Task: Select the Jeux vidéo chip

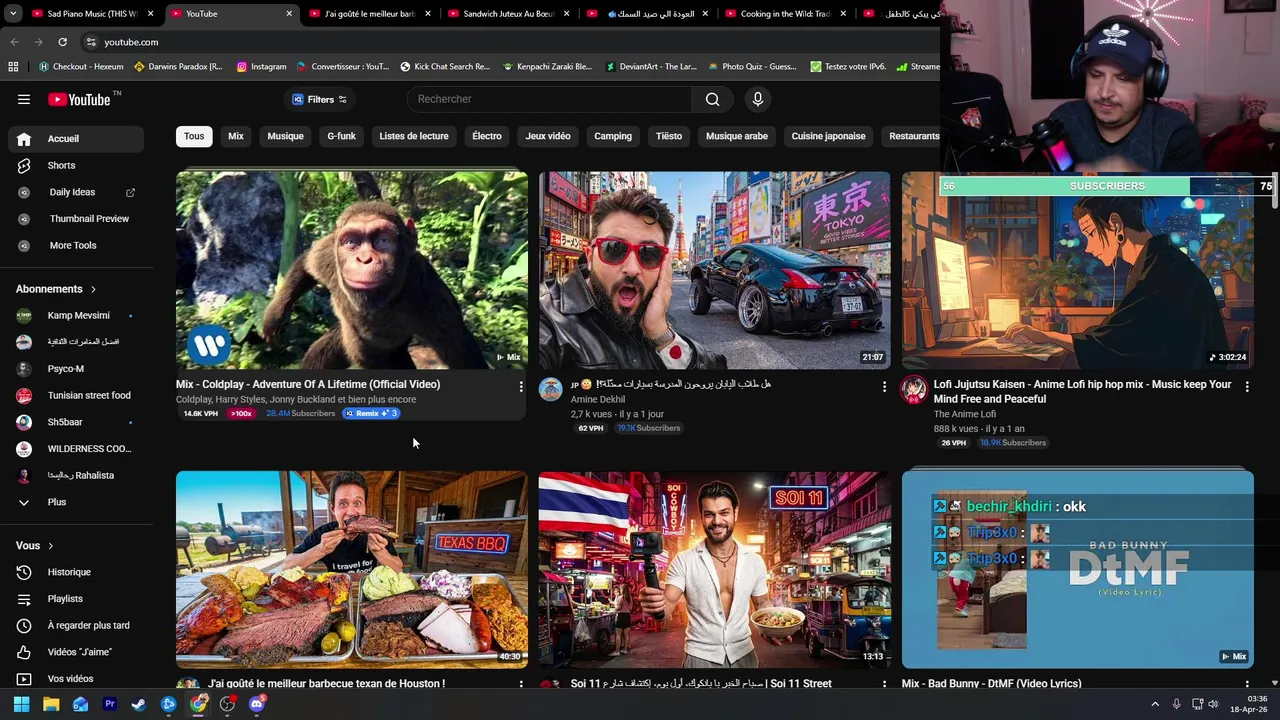Action: click(548, 136)
